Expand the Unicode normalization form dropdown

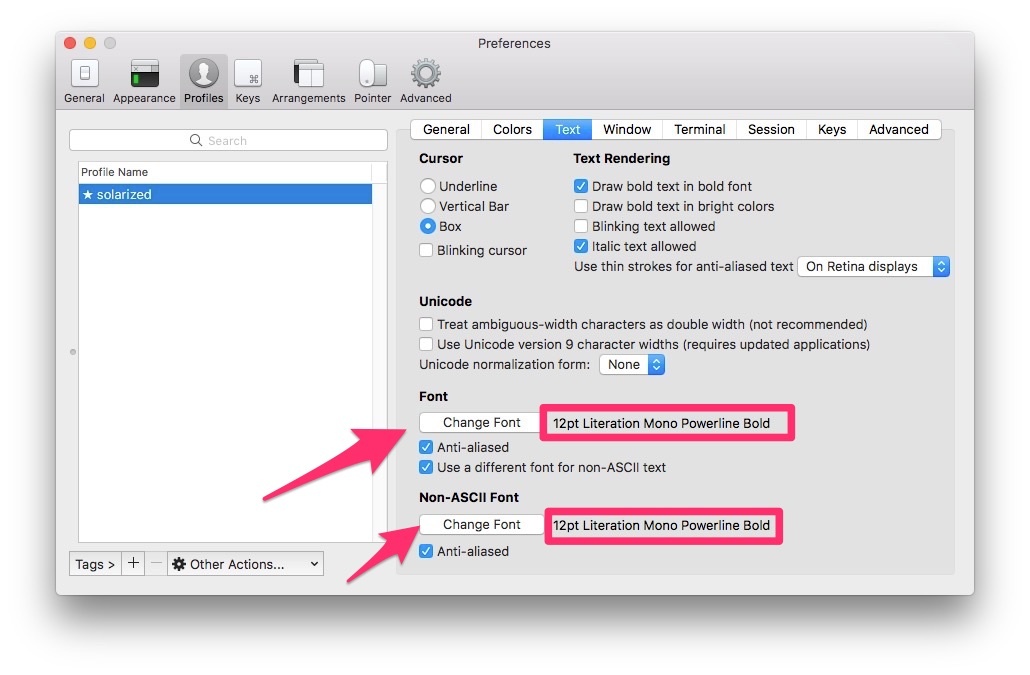click(x=632, y=365)
